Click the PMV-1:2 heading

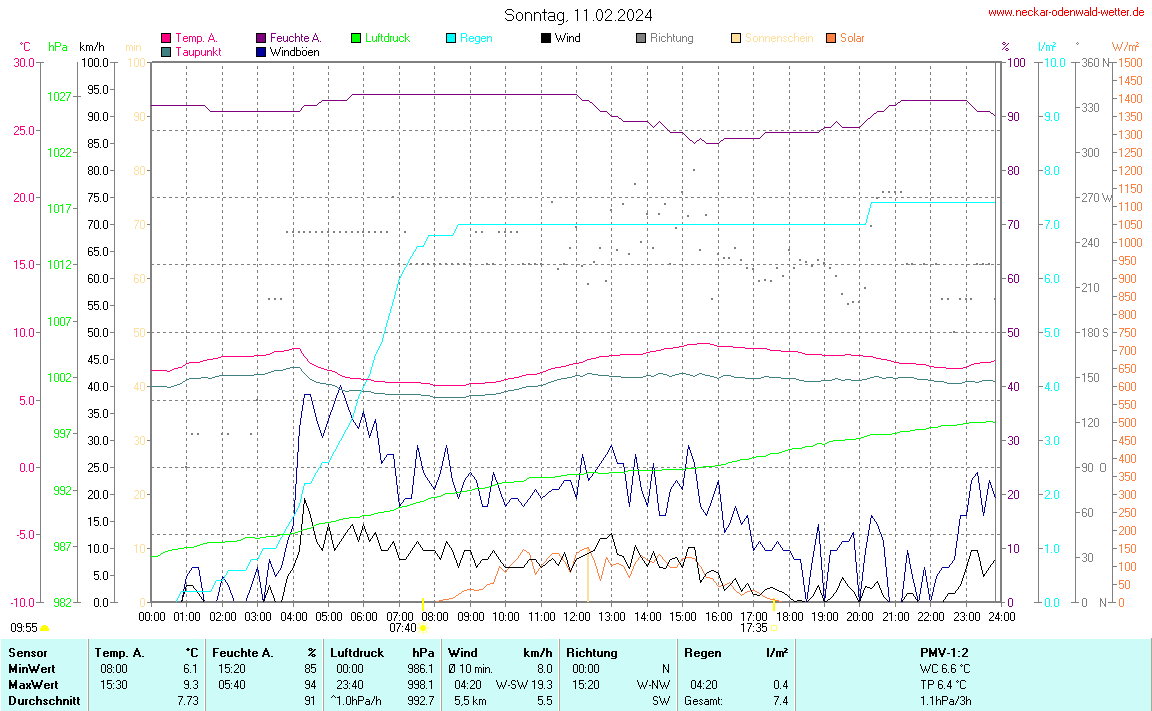(x=944, y=653)
